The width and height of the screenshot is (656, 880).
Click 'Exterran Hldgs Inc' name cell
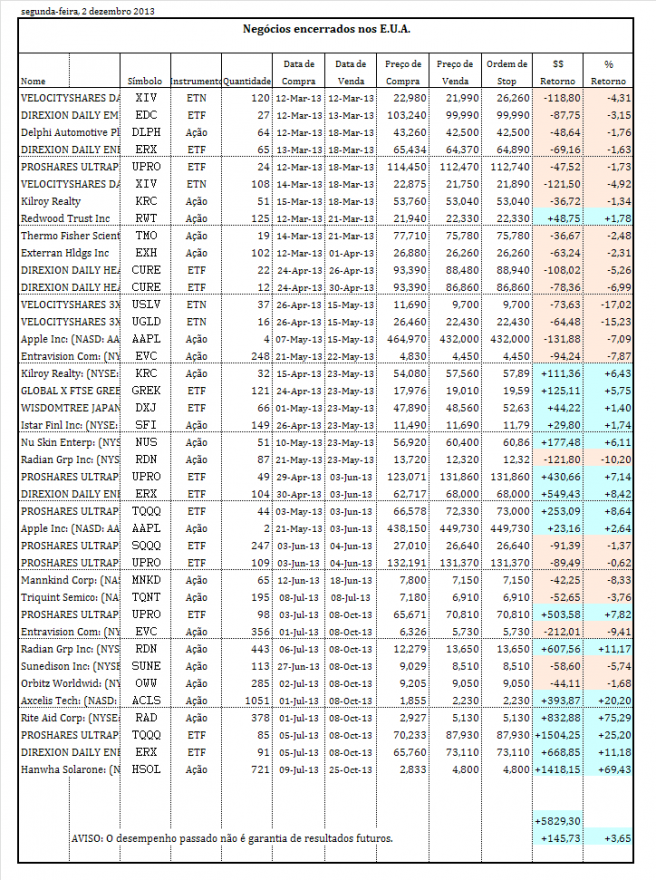tap(65, 253)
